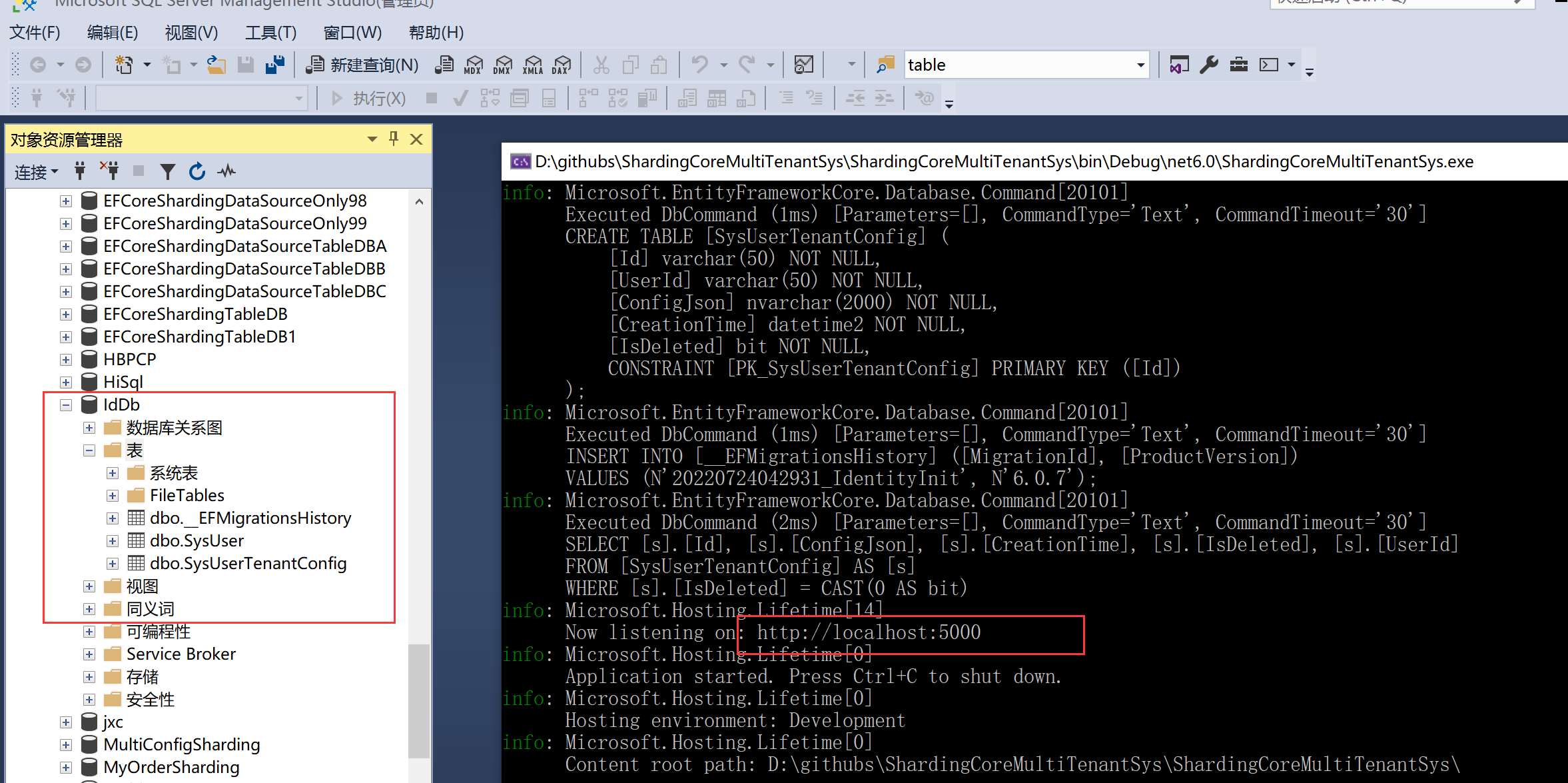Click the wrench properties icon in toolbar
1568x783 pixels.
point(1209,65)
